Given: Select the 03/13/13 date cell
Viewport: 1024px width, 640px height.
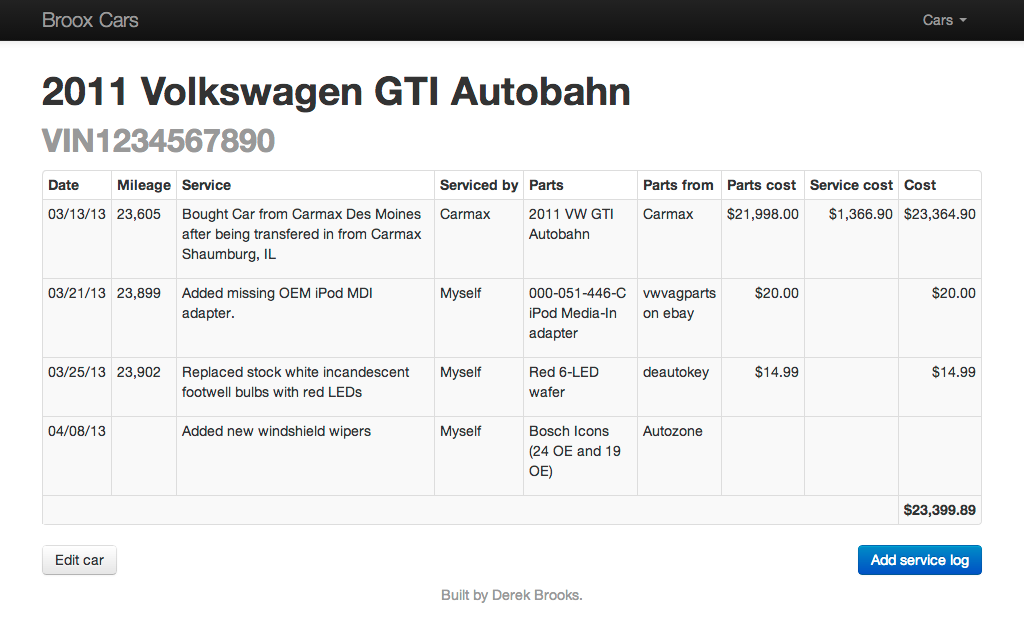Looking at the screenshot, I should tap(76, 214).
